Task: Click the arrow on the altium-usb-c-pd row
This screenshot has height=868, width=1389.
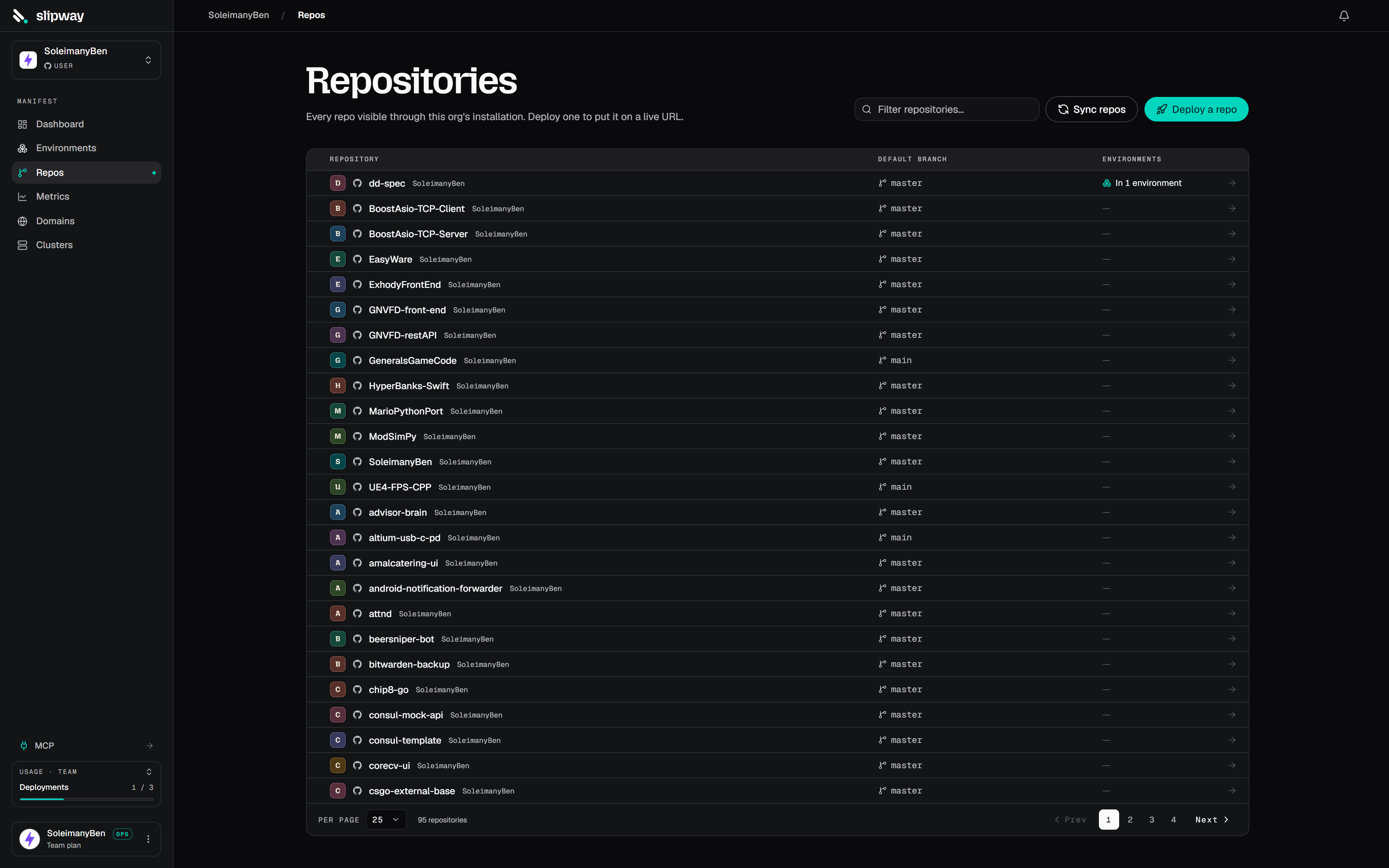Action: (1232, 537)
